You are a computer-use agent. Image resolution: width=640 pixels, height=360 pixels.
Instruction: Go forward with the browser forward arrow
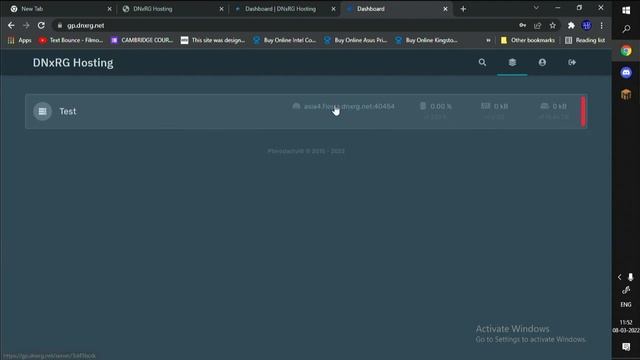[x=26, y=25]
